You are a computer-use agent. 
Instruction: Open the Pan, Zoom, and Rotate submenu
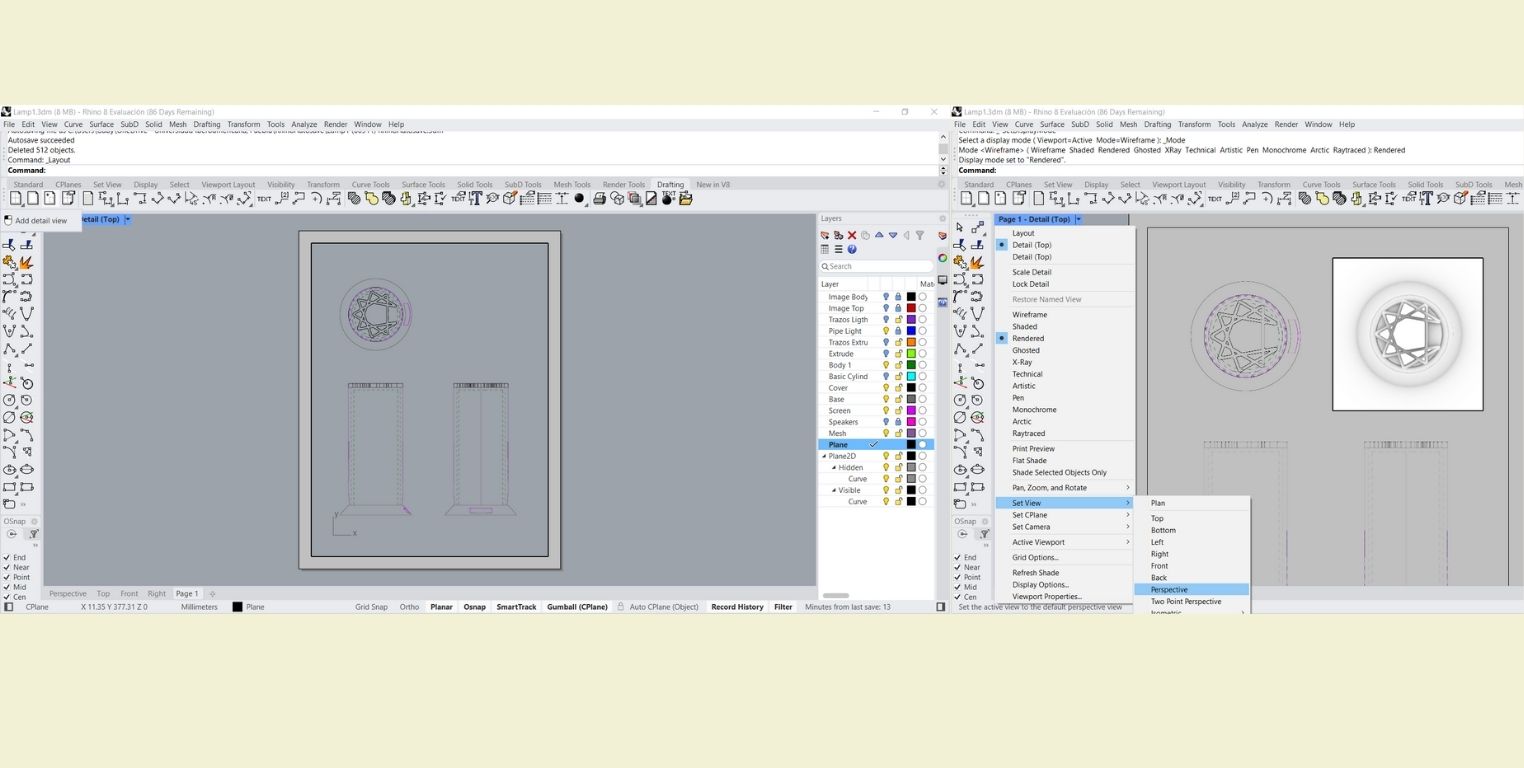click(1066, 488)
